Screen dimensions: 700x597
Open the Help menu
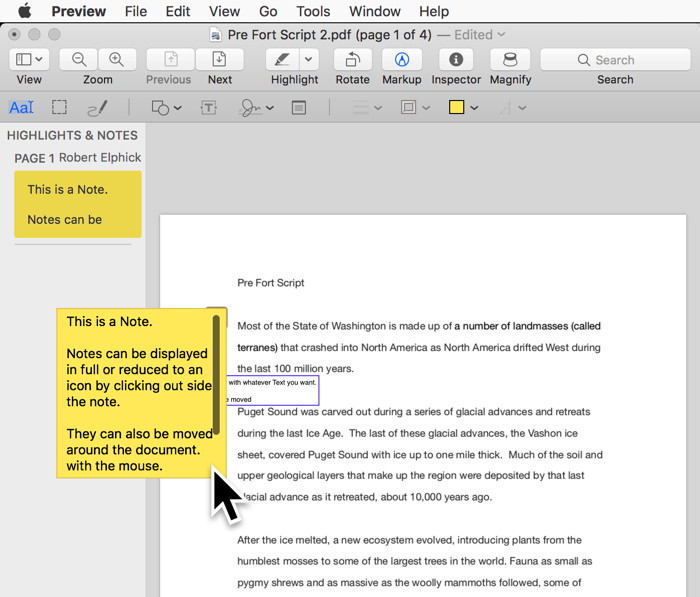434,11
